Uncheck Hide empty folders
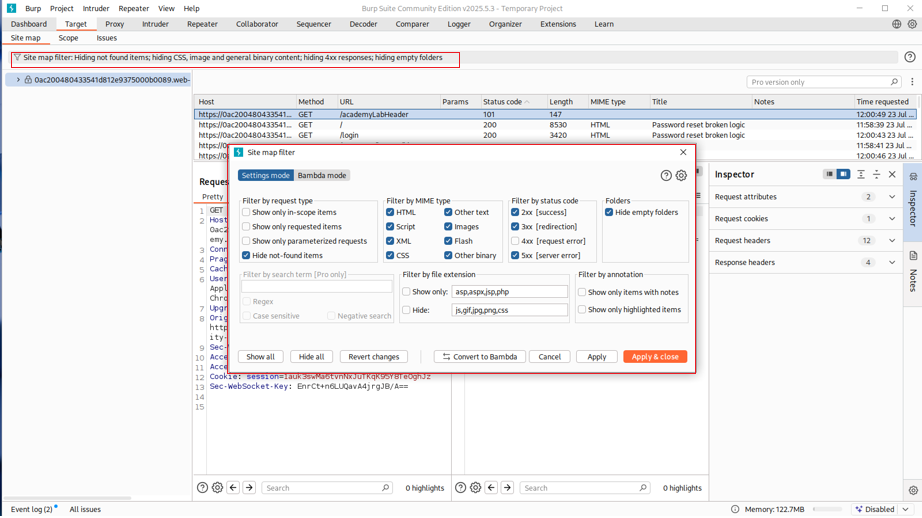Screen dimensions: 922x518 tap(609, 212)
